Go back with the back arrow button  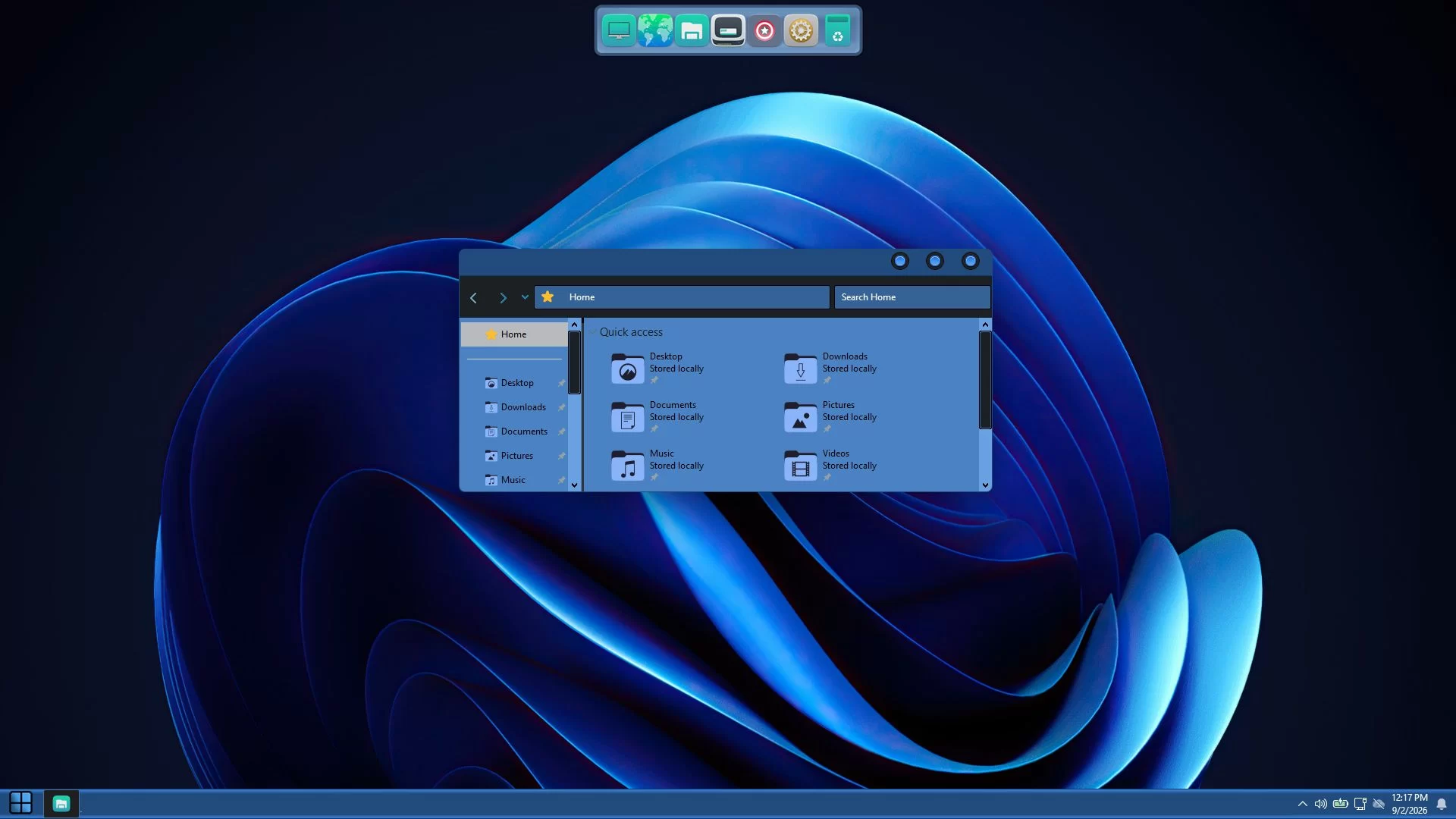tap(473, 298)
